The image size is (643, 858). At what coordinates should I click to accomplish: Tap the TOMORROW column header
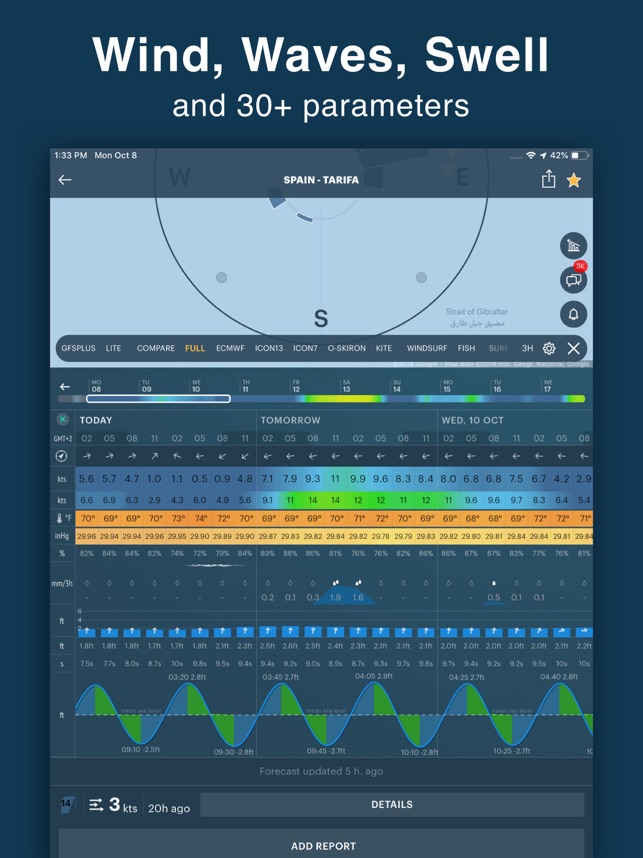coord(290,420)
